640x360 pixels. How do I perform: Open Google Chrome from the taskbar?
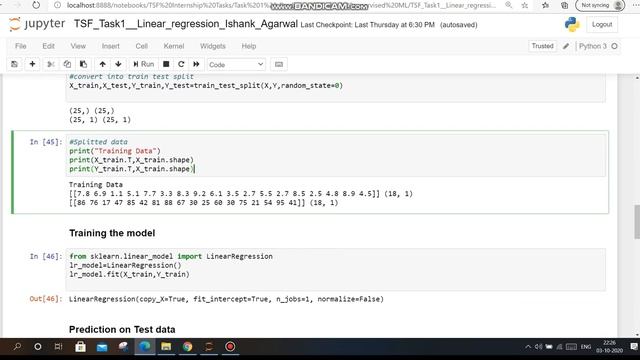click(187, 347)
